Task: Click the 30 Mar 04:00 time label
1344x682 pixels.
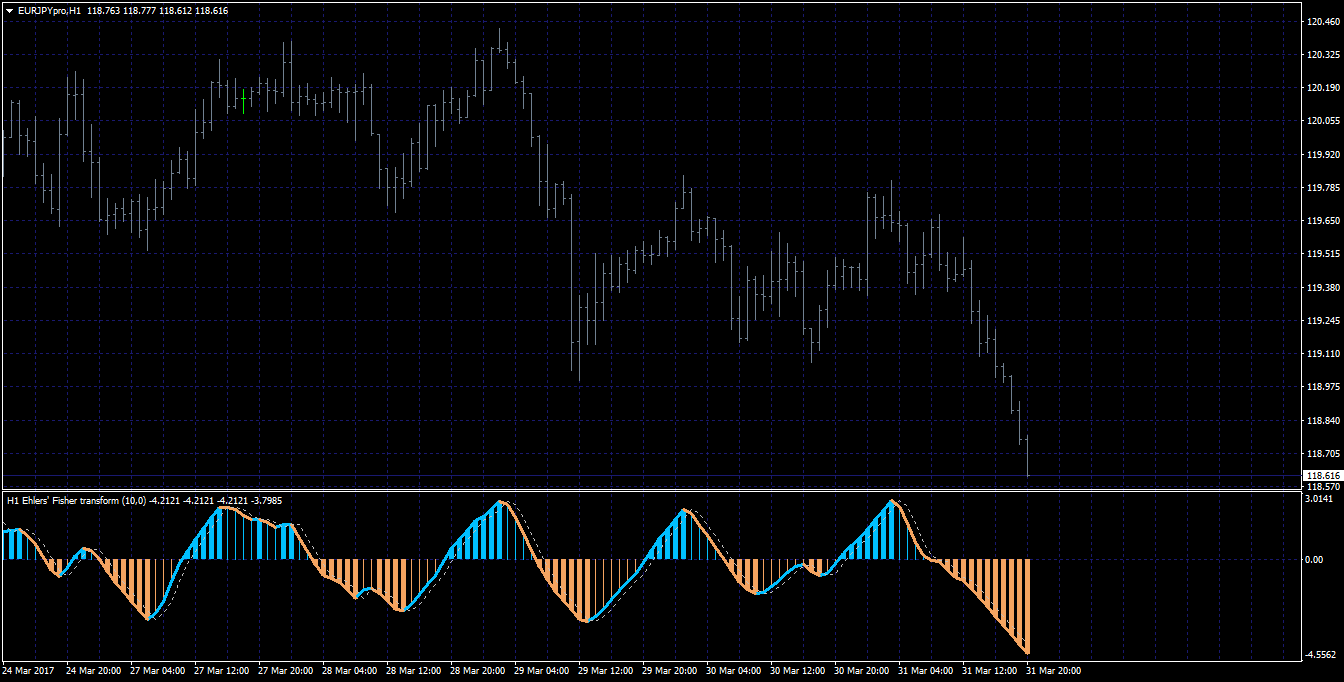Action: click(x=735, y=671)
